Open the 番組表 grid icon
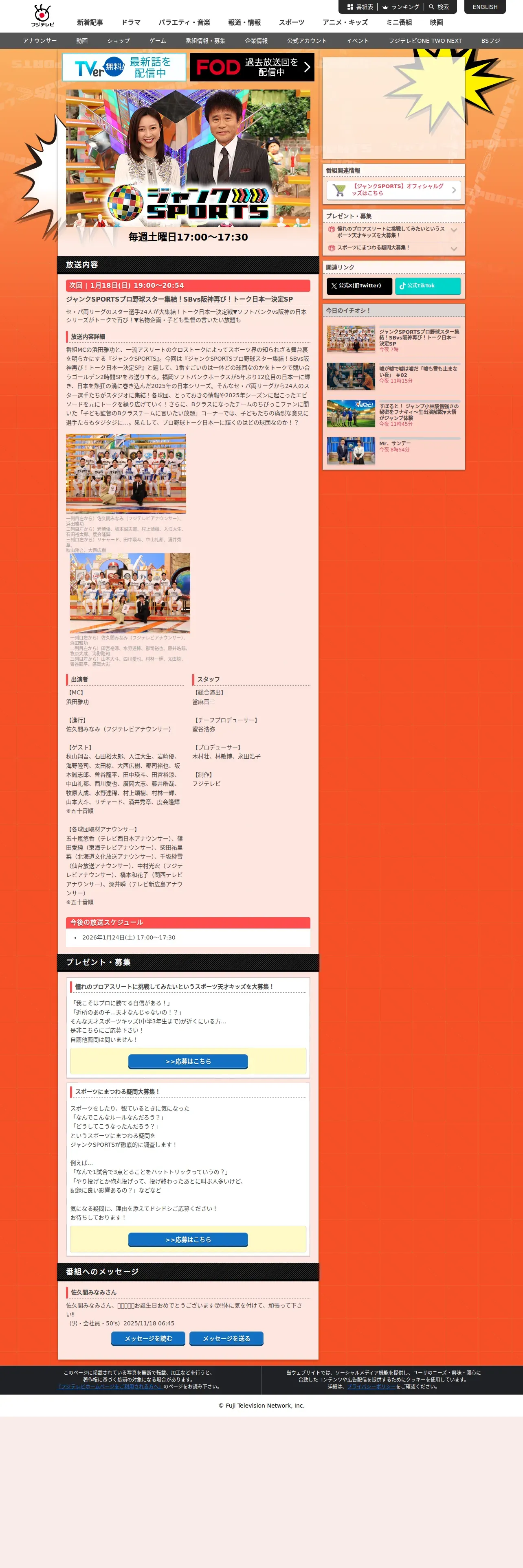Screen dimensions: 523x1568 350,7
